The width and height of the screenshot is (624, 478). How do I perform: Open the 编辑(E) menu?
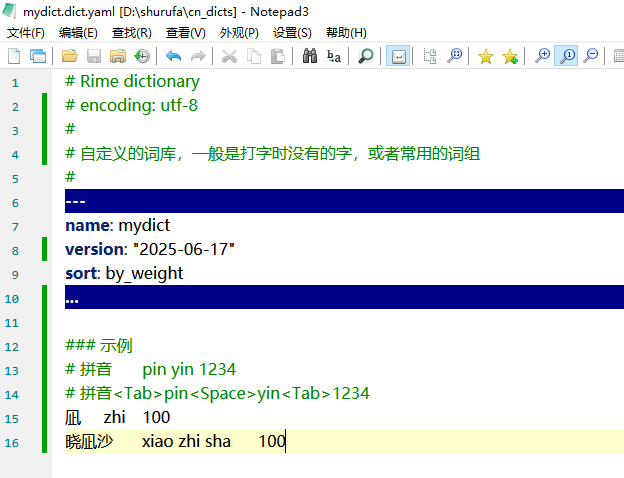pos(79,33)
